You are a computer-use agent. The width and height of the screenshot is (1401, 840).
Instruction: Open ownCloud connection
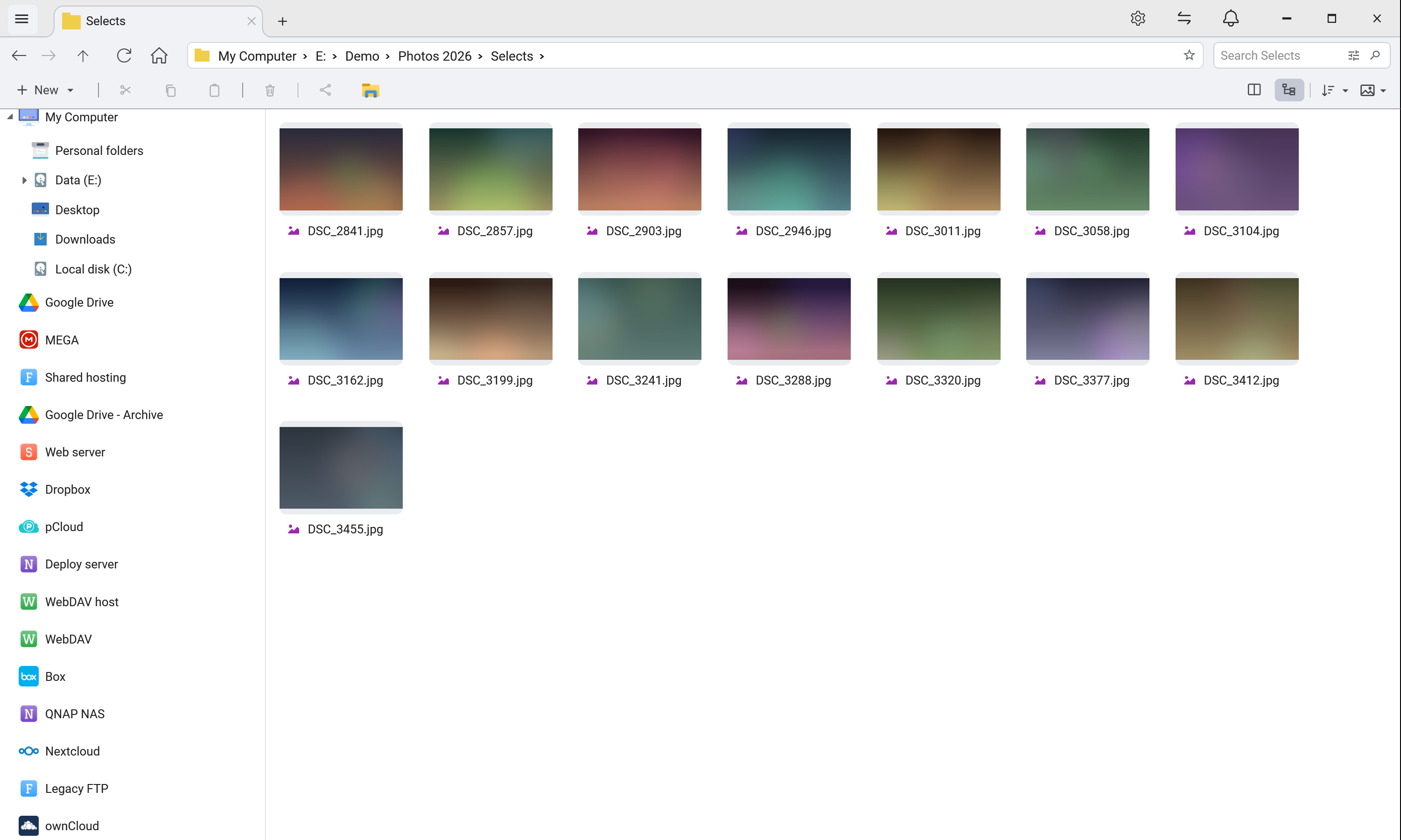click(x=72, y=826)
